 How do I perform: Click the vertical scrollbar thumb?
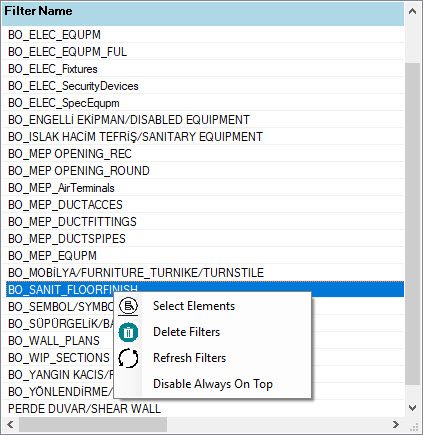pos(413,223)
